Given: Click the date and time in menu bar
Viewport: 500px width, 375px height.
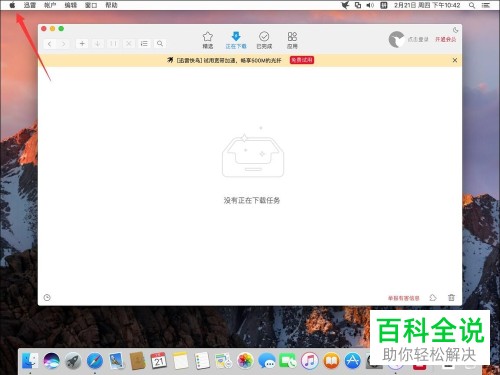Looking at the screenshot, I should pyautogui.click(x=427, y=5).
